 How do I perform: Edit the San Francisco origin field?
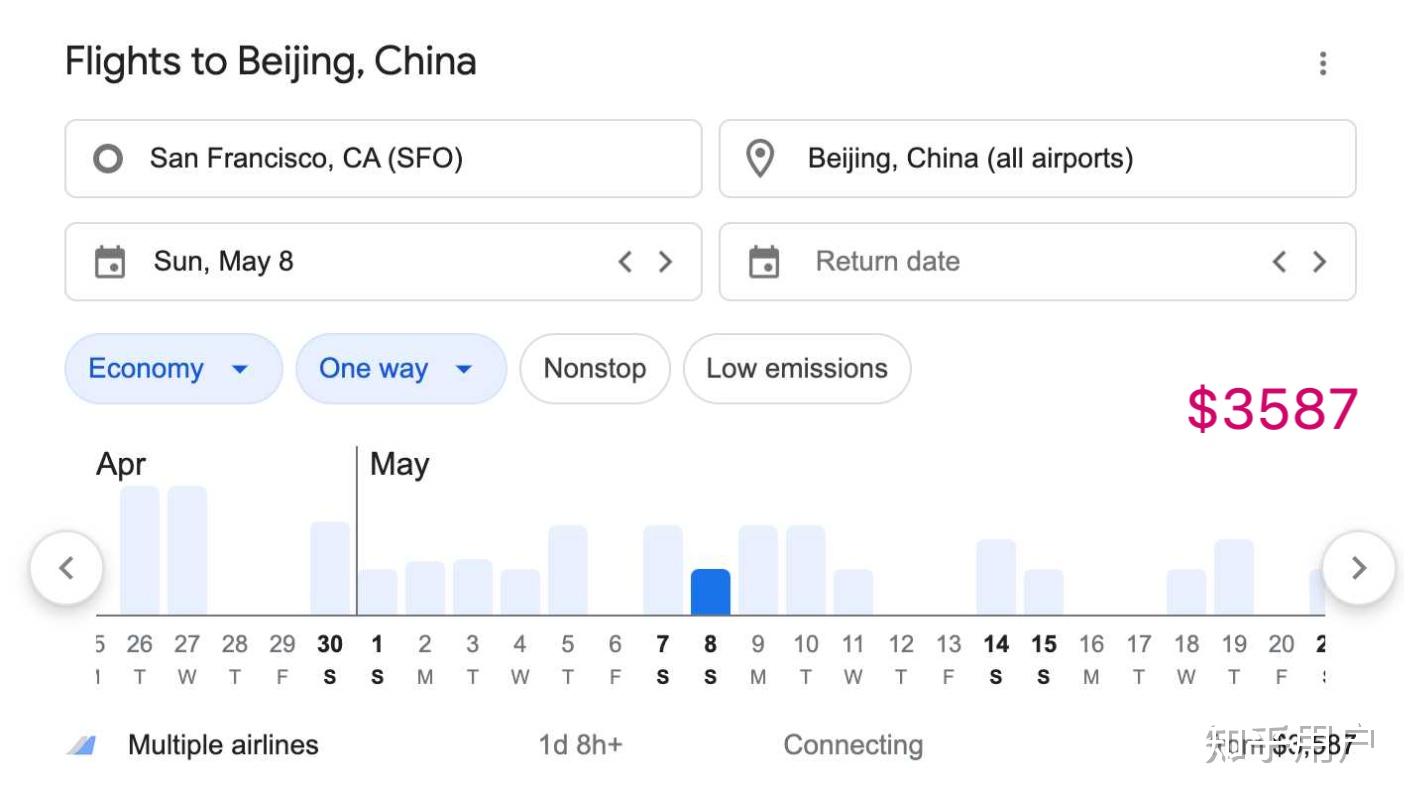(x=383, y=159)
